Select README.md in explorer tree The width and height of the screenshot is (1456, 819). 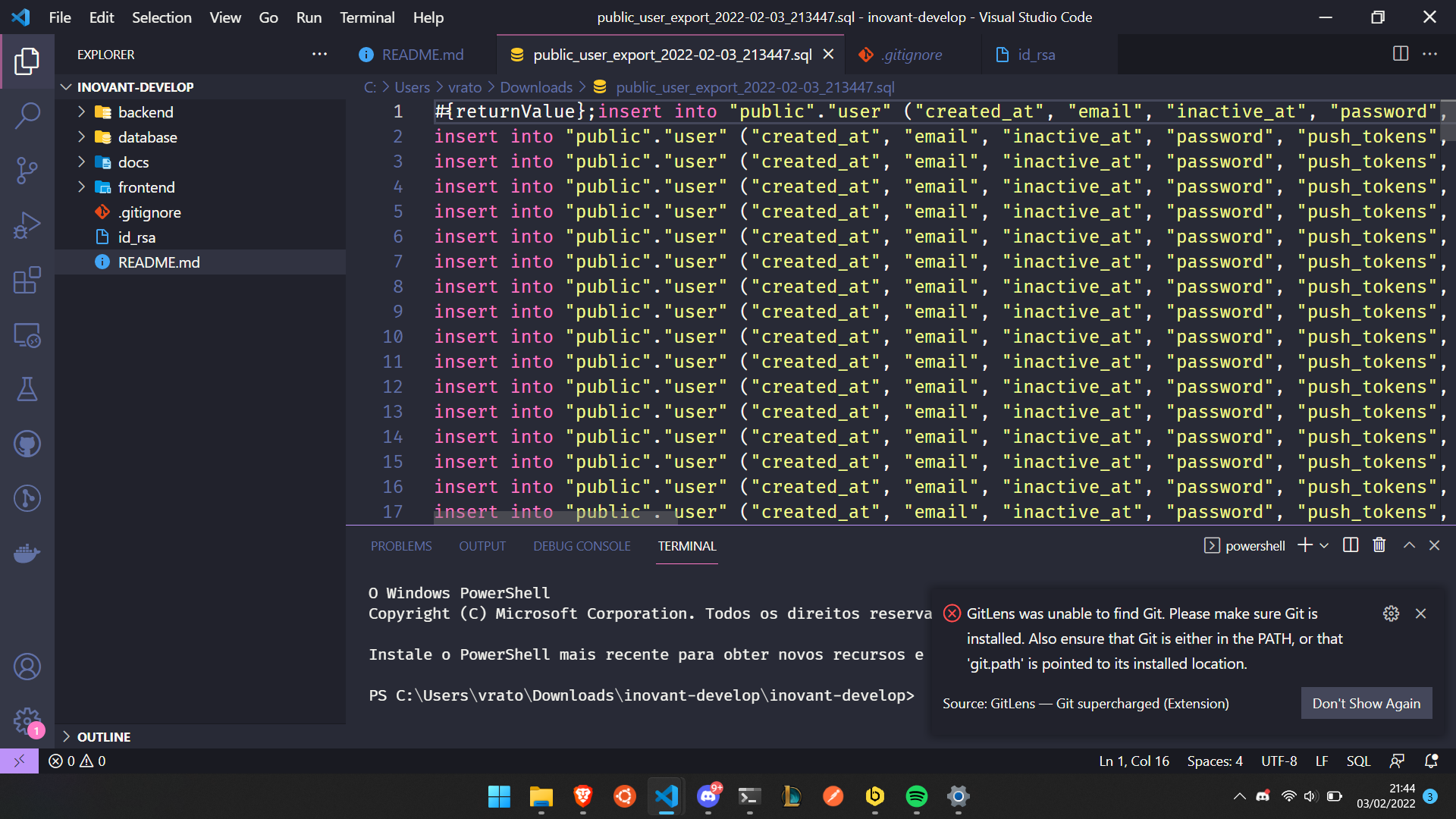158,262
